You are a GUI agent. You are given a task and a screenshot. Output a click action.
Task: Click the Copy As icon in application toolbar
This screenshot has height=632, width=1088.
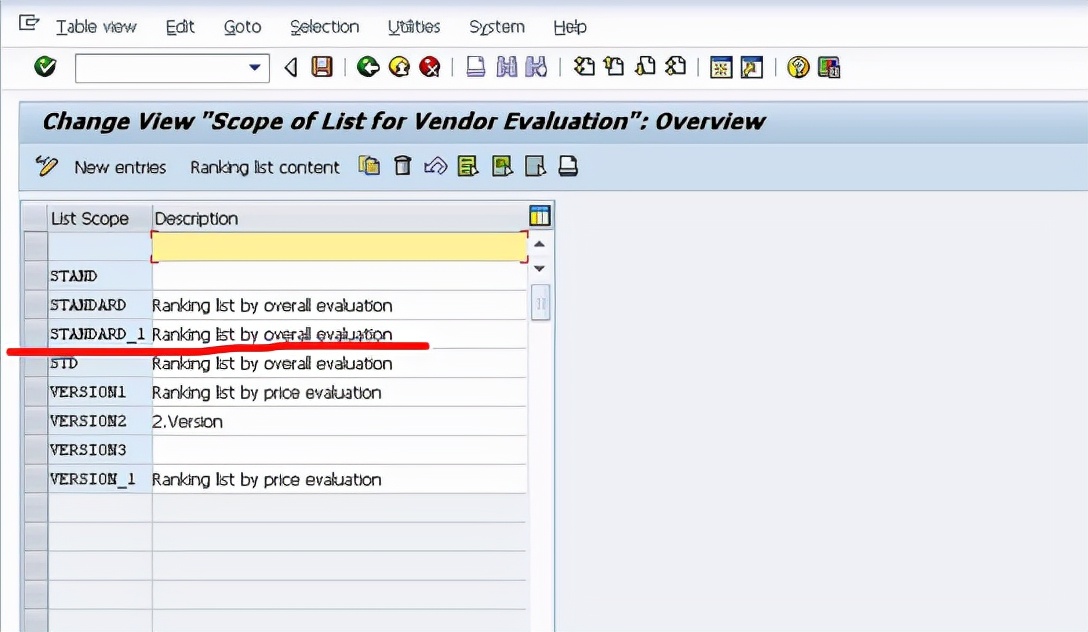click(x=369, y=166)
